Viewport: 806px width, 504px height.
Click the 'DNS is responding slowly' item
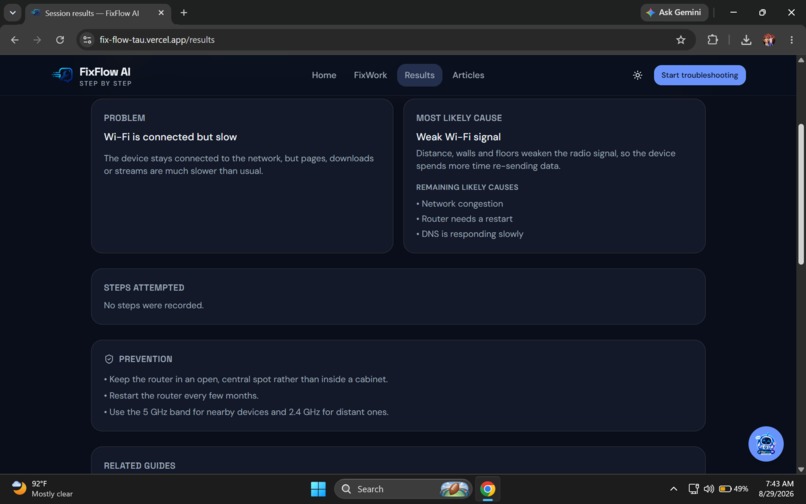coord(472,234)
